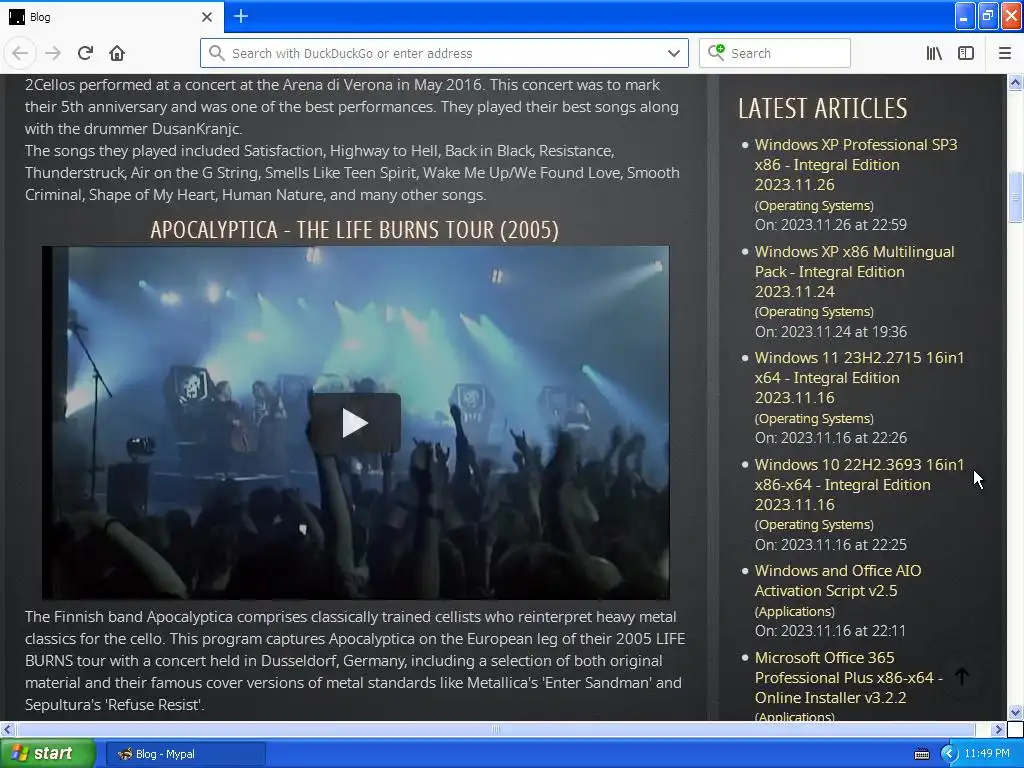Click the keyboard icon in system tray
The width and height of the screenshot is (1024, 768).
(921, 754)
